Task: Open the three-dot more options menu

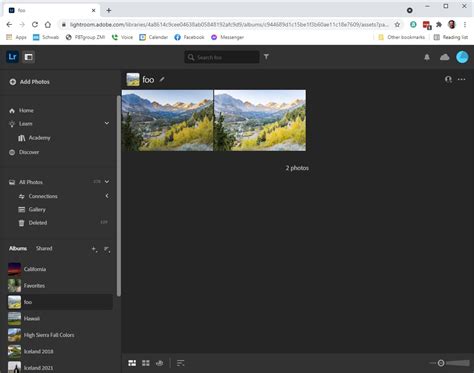Action: 462,79
